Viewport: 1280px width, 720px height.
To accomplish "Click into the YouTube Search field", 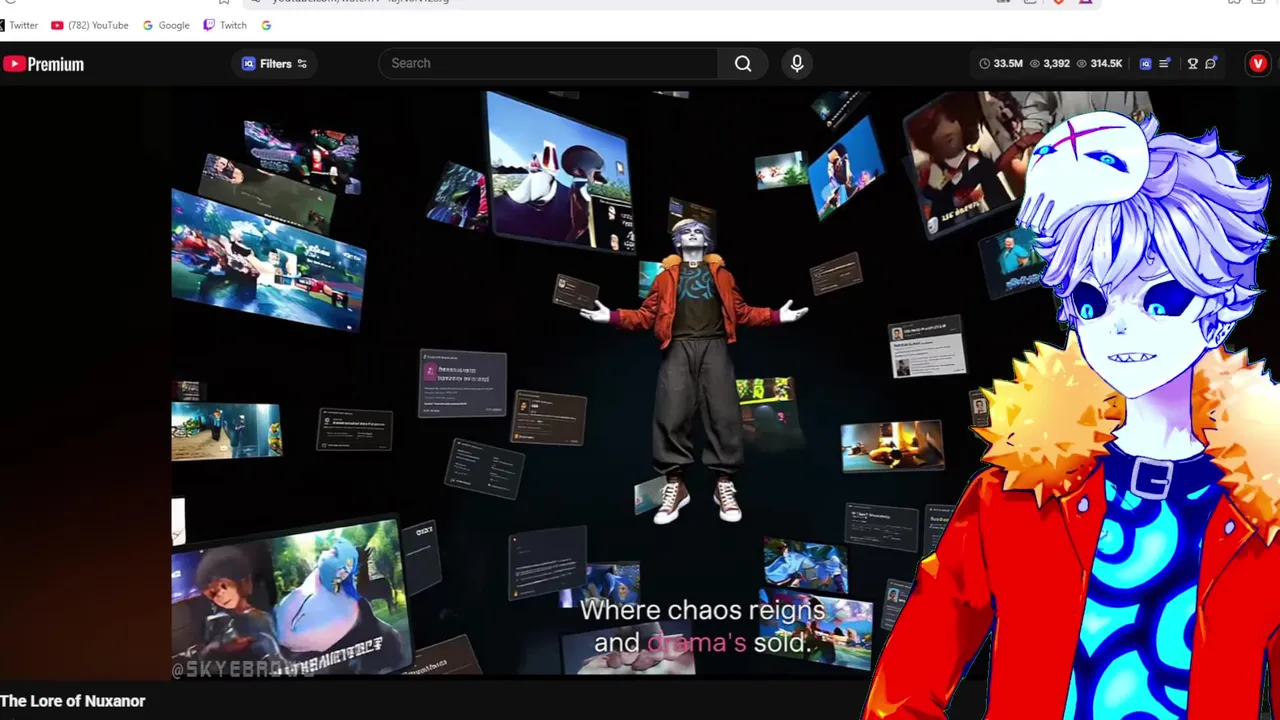I will click(548, 63).
